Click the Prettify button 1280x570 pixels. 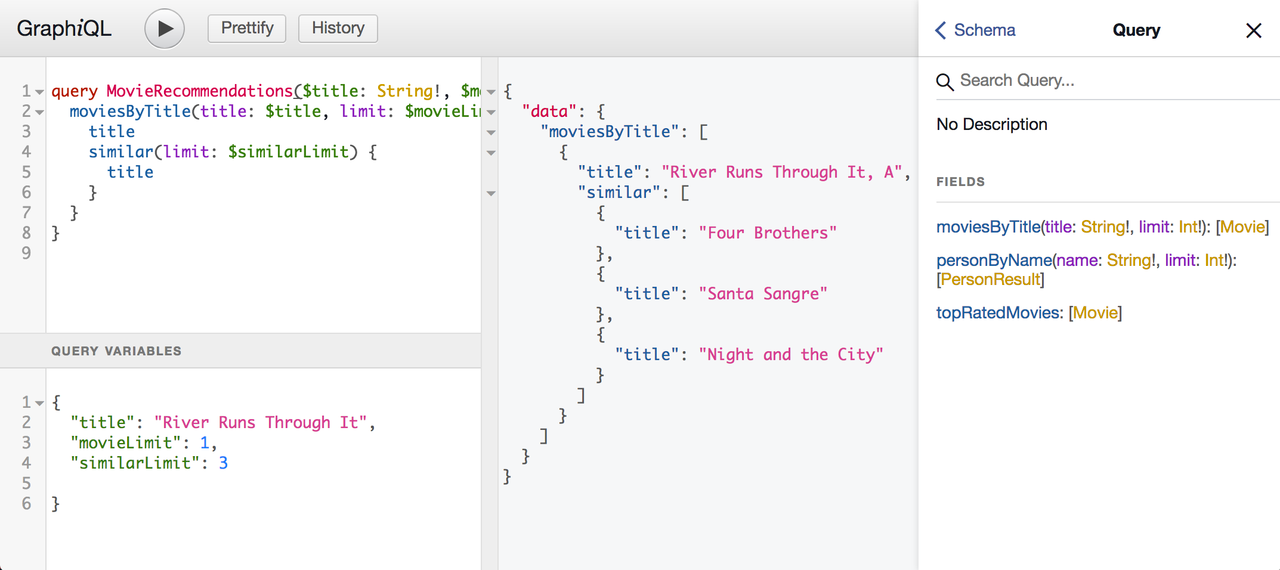[247, 28]
